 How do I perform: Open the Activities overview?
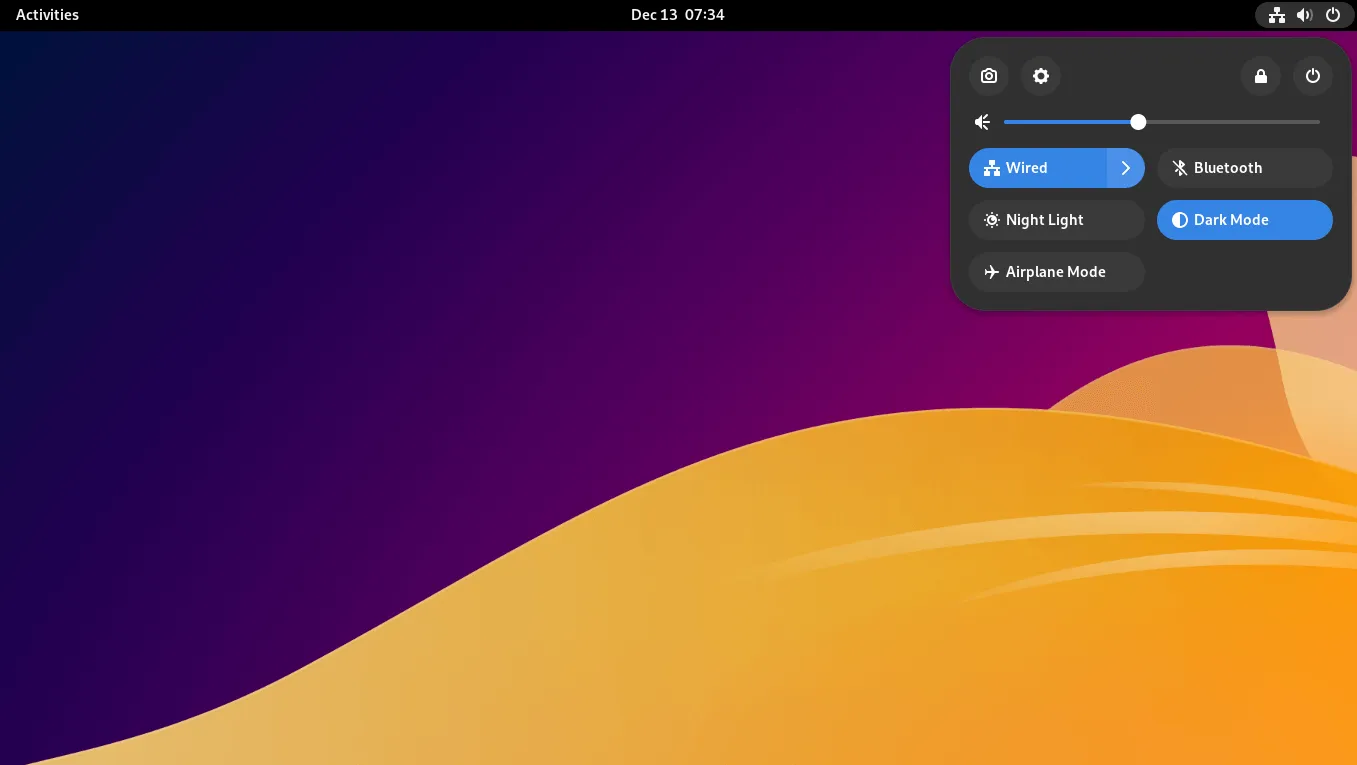click(x=46, y=14)
